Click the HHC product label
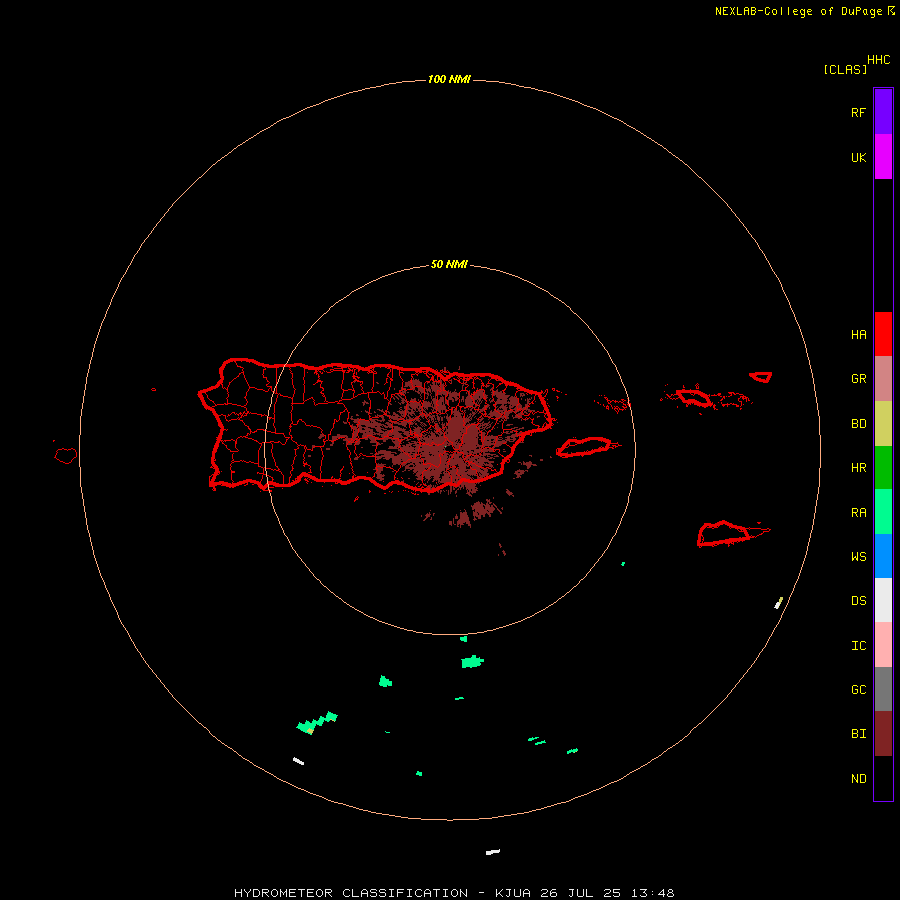Screen dimensions: 900x900 pyautogui.click(x=878, y=60)
